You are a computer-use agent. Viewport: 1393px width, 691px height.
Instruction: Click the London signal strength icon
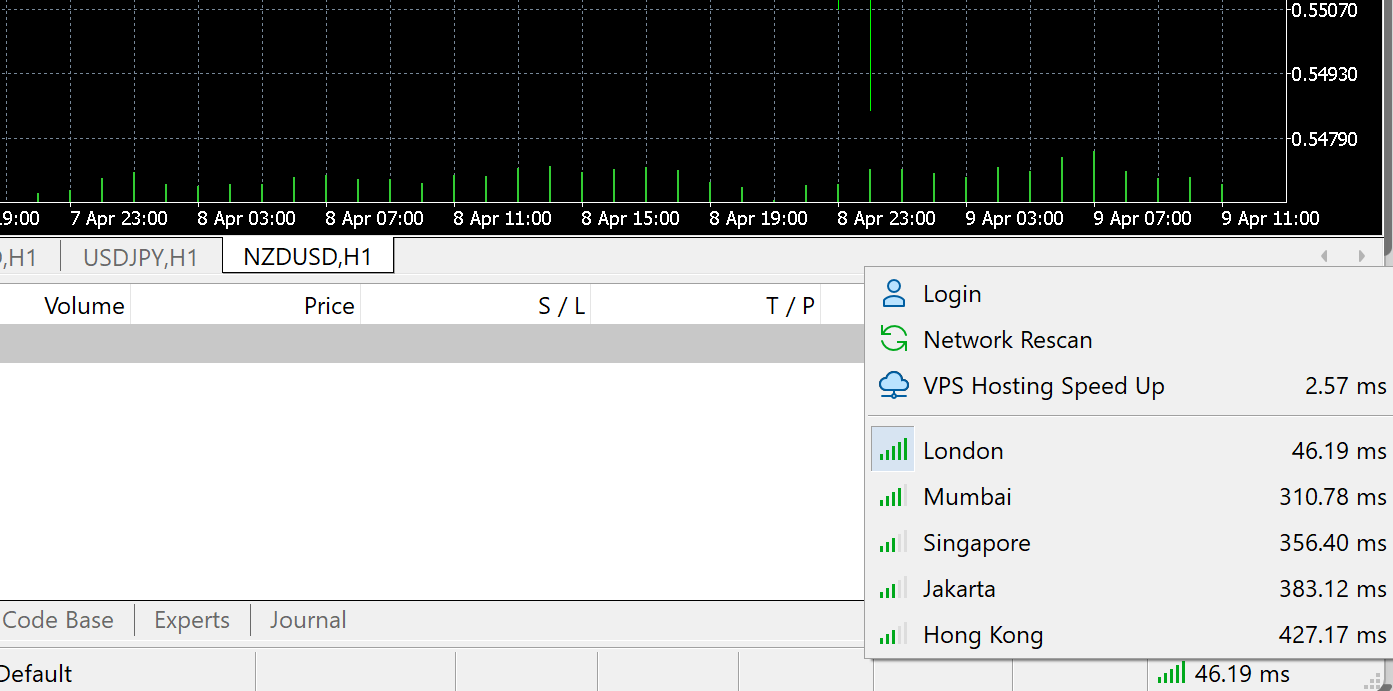point(893,451)
